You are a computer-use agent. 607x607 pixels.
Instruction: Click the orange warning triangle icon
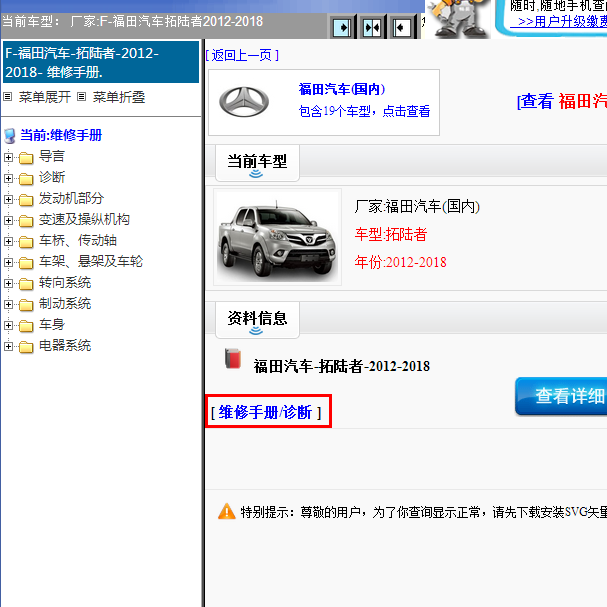pyautogui.click(x=227, y=511)
